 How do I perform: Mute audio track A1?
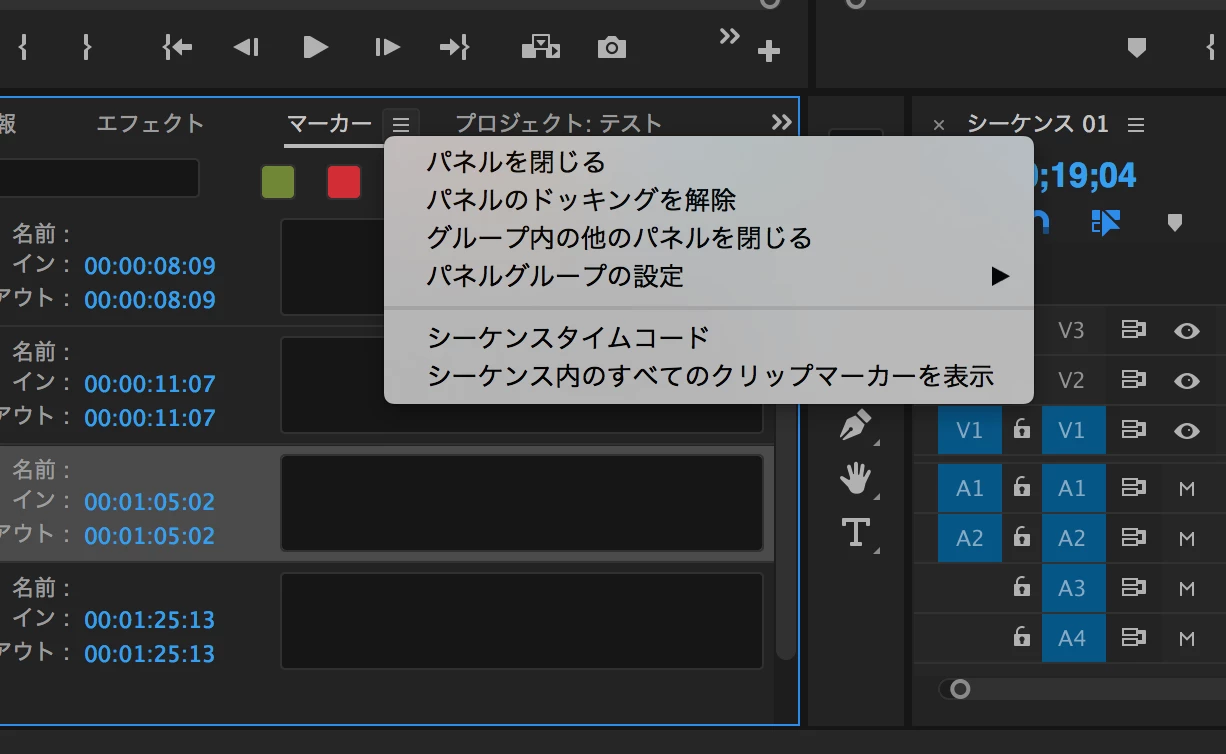pyautogui.click(x=1187, y=489)
